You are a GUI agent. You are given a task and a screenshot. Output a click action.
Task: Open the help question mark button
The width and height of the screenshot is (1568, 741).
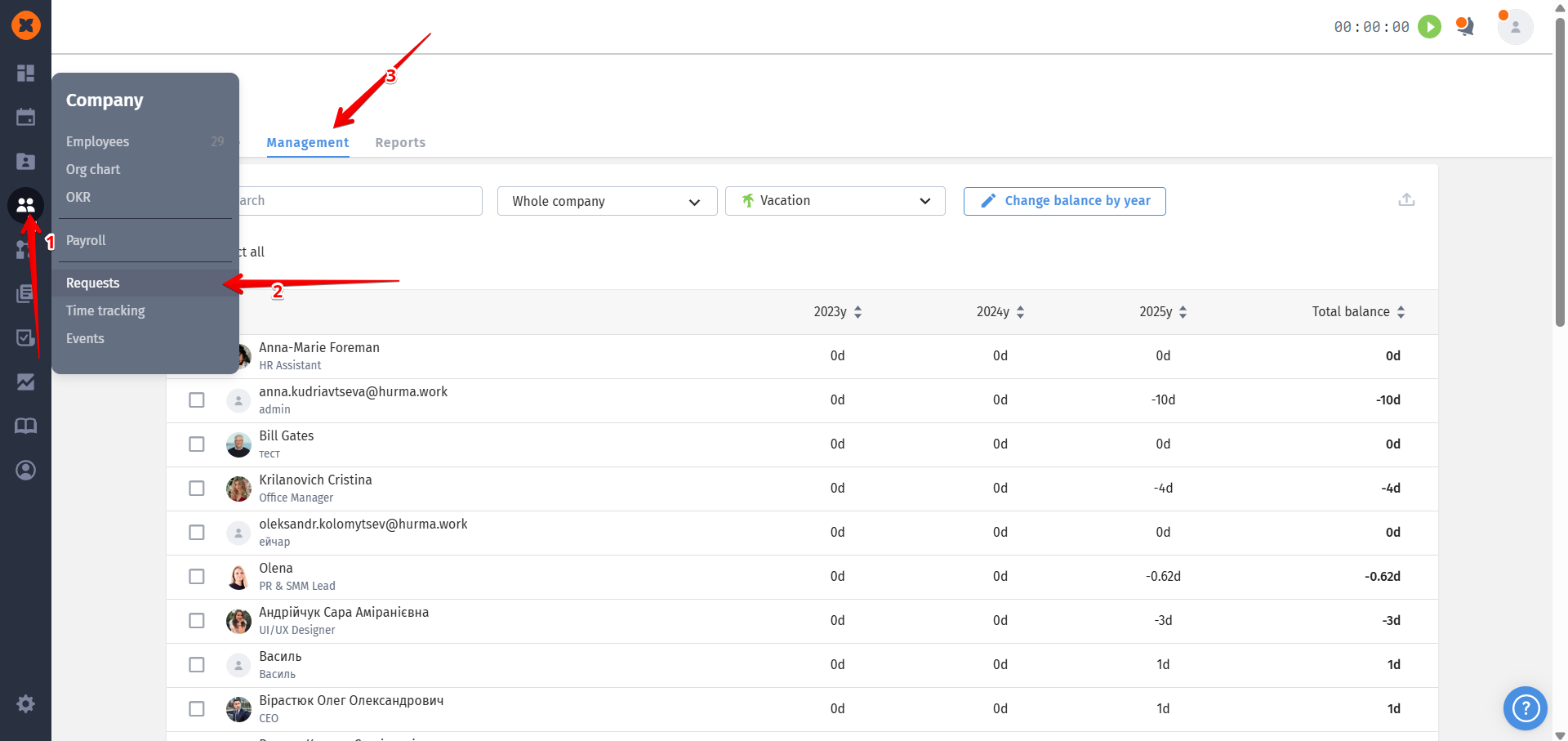(x=1526, y=708)
